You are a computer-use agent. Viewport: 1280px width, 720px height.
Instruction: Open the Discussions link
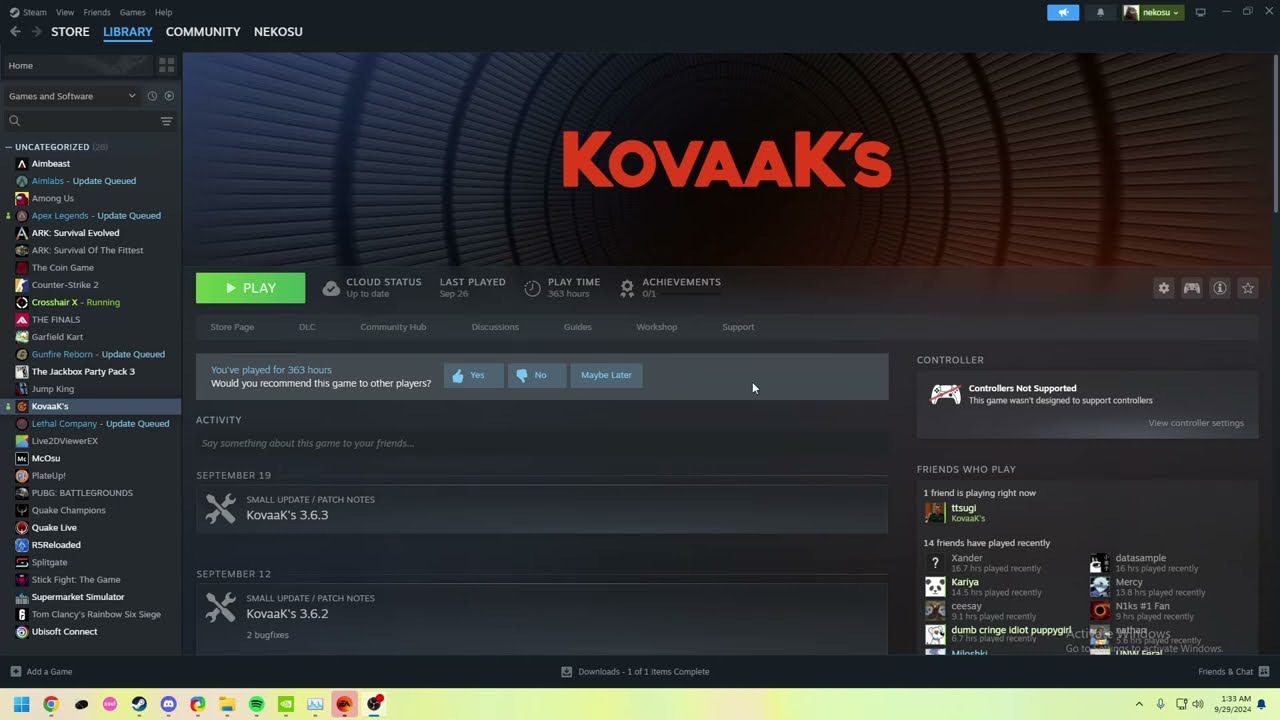point(495,327)
